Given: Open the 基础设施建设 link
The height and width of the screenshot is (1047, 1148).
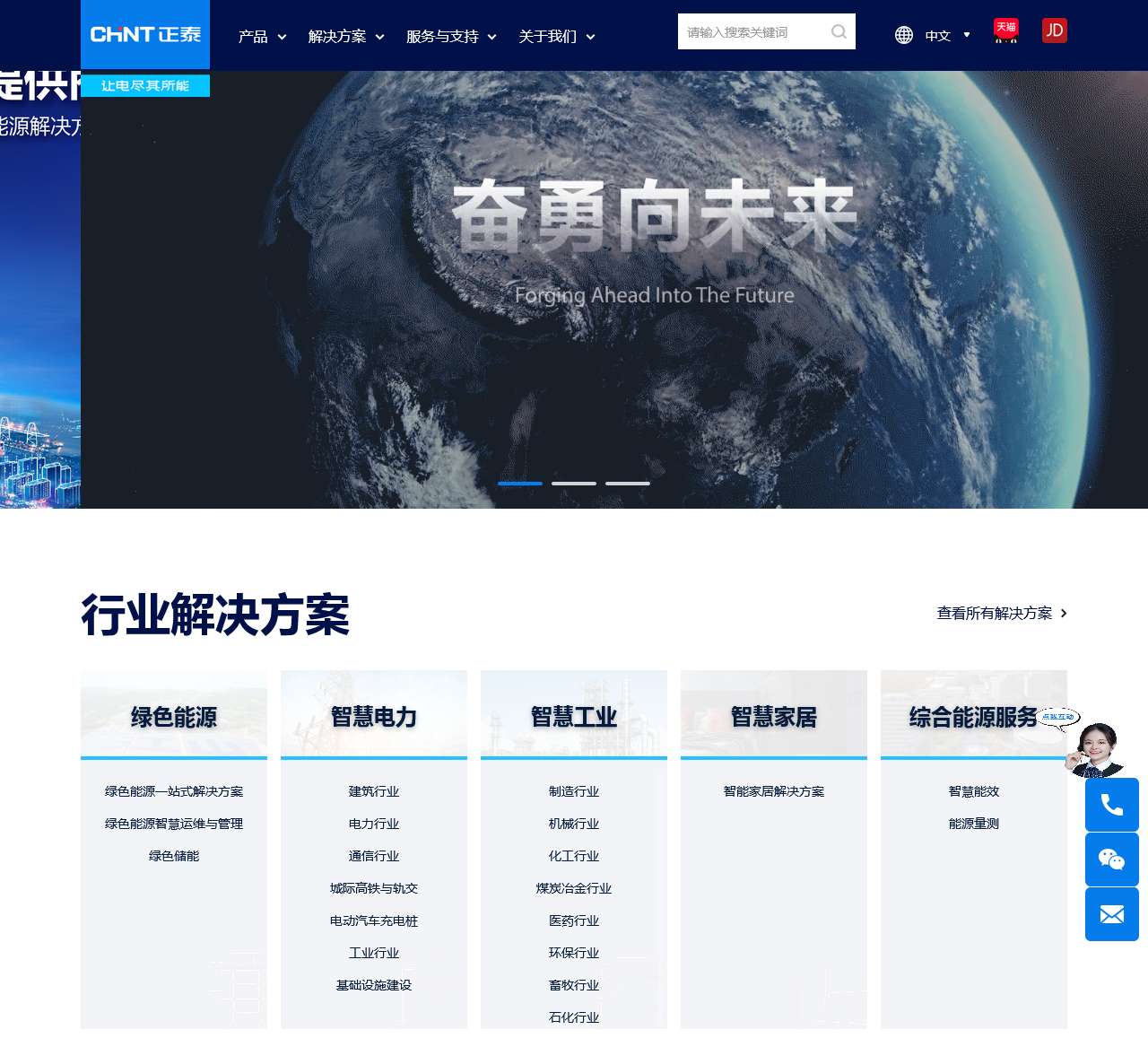Looking at the screenshot, I should [374, 985].
